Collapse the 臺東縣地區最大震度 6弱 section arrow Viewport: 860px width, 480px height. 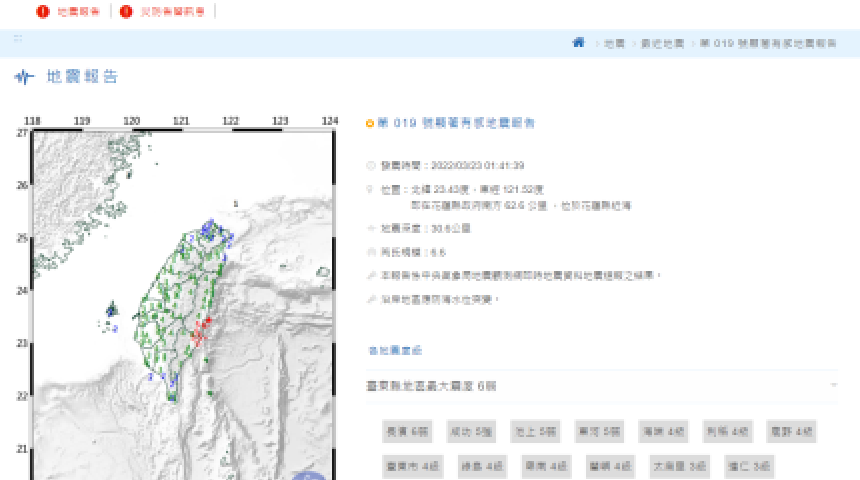tap(833, 385)
